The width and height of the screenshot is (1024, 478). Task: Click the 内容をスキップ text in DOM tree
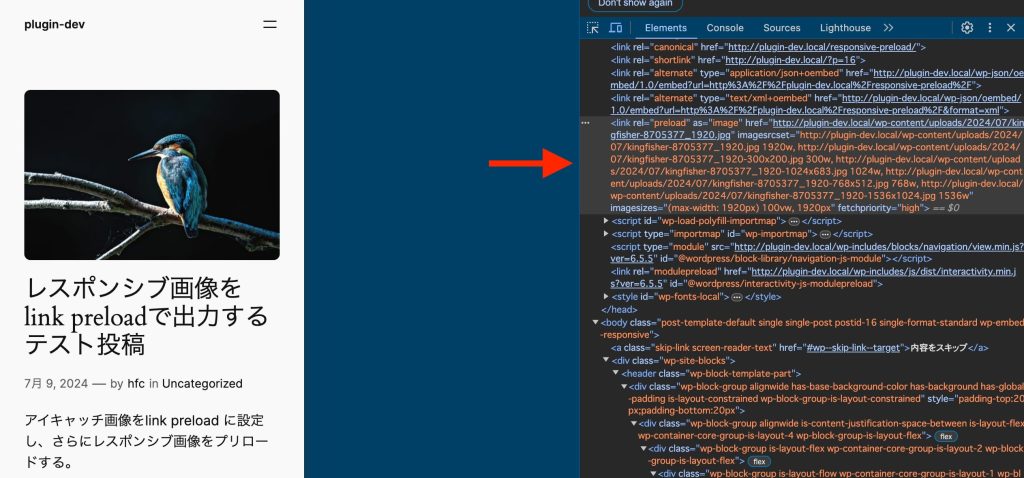pos(939,348)
